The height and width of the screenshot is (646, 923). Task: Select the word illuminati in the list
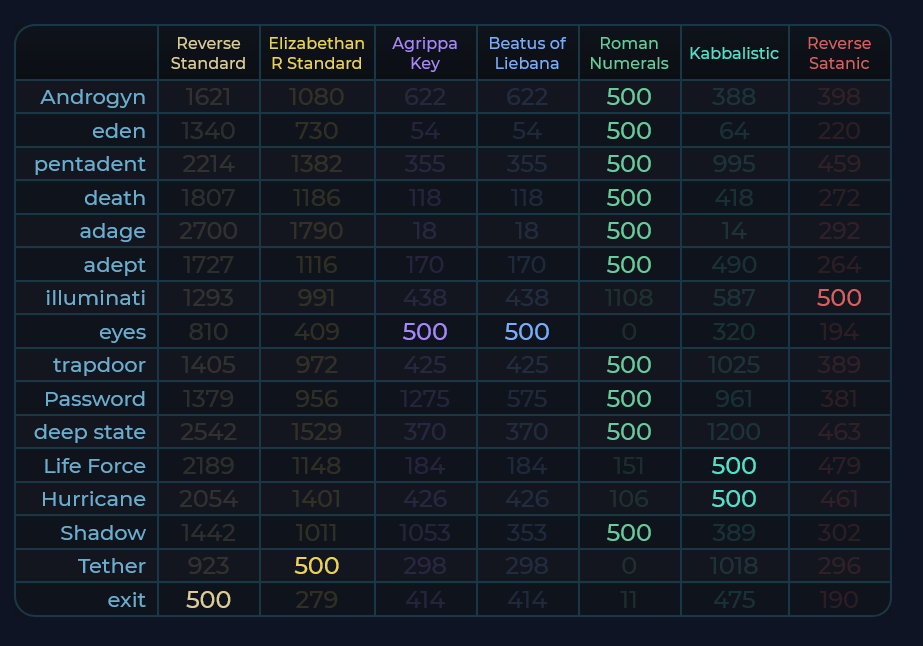[x=96, y=298]
